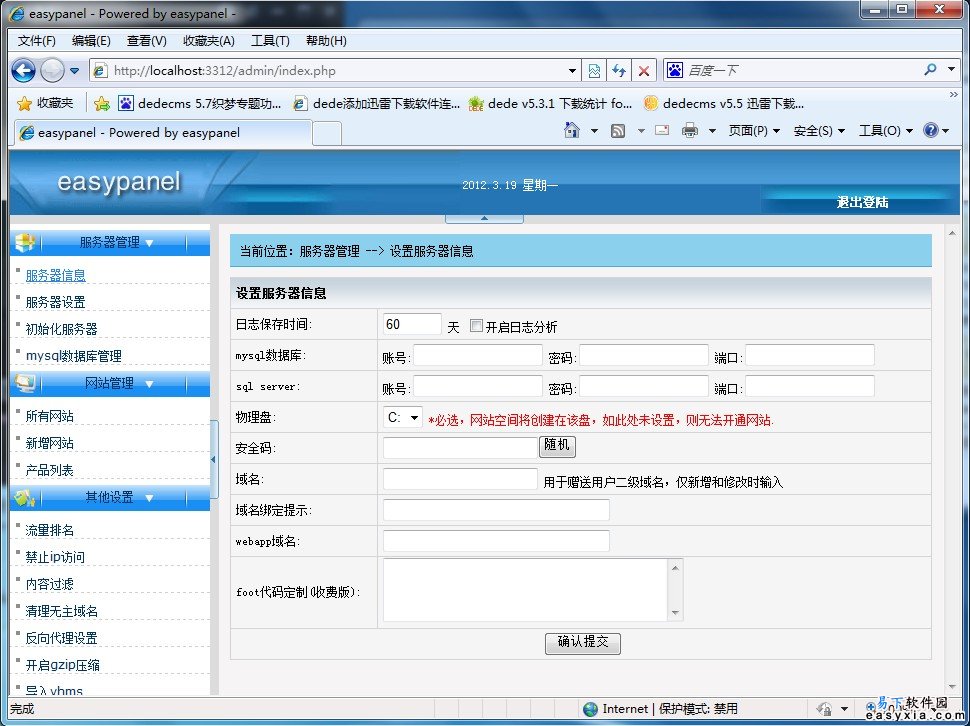The height and width of the screenshot is (726, 970).
Task: Open the search provider dropdown arrow
Action: pos(951,70)
